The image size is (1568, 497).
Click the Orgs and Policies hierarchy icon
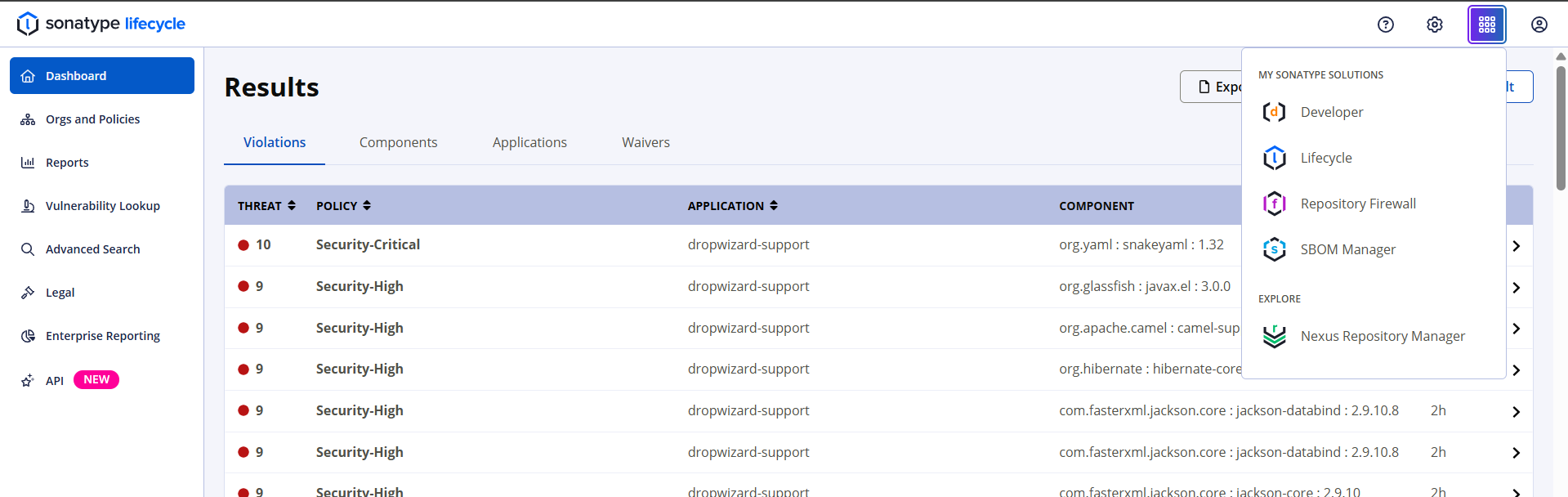pos(28,119)
